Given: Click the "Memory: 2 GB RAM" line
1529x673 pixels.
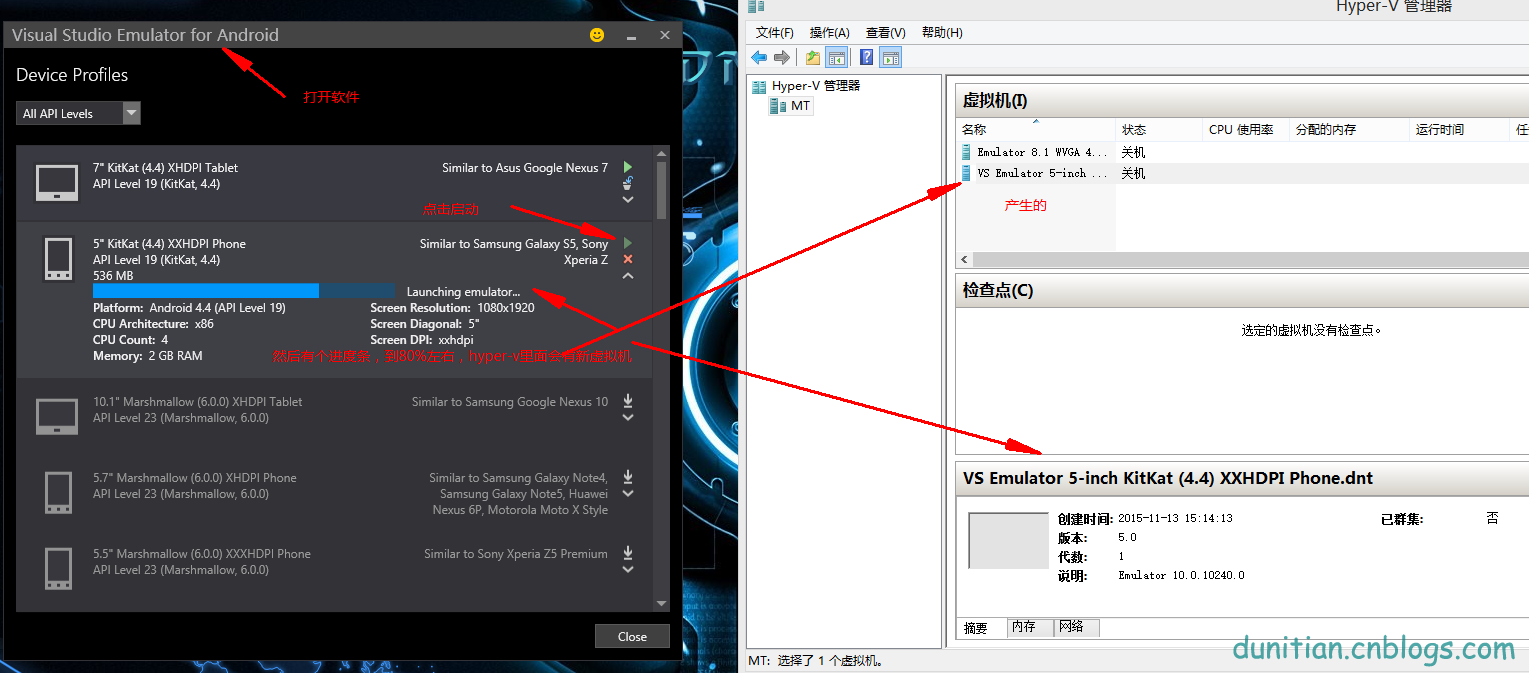Looking at the screenshot, I should (148, 356).
